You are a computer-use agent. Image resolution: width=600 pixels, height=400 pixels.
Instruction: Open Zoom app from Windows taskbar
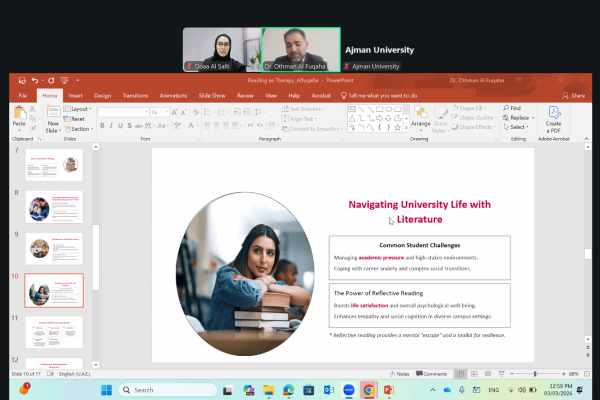[x=348, y=389]
